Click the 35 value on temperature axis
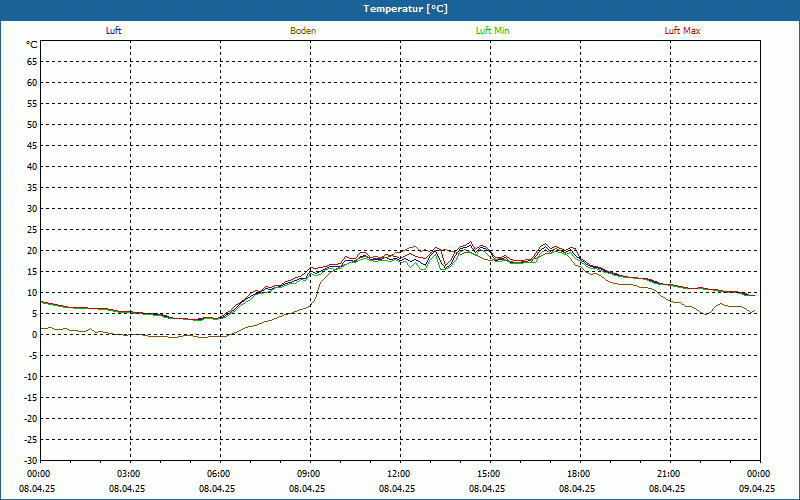 pyautogui.click(x=32, y=188)
